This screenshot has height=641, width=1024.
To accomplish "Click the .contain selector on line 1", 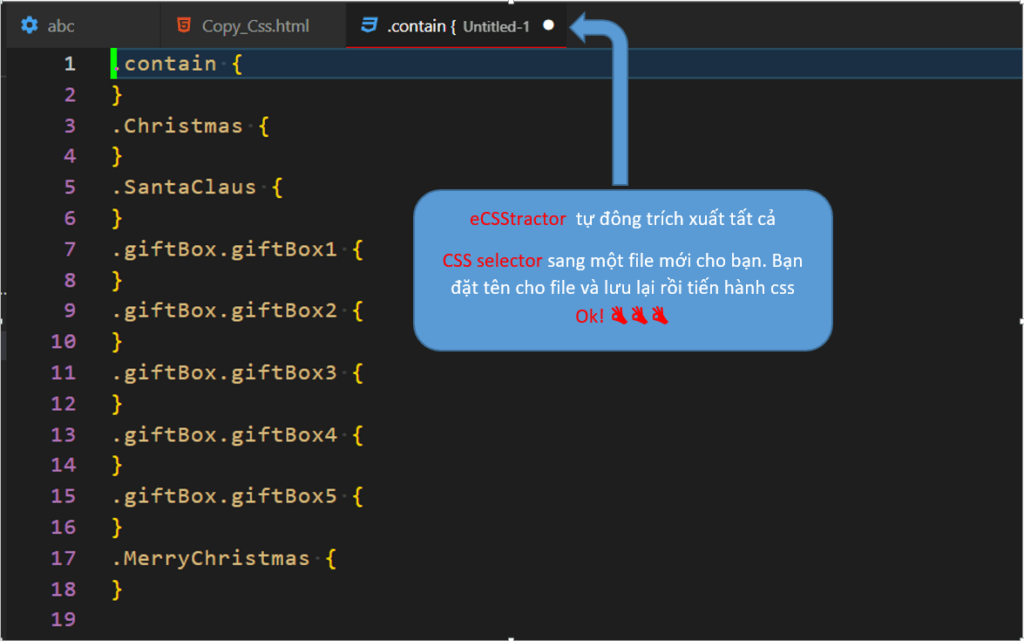I will coord(165,64).
